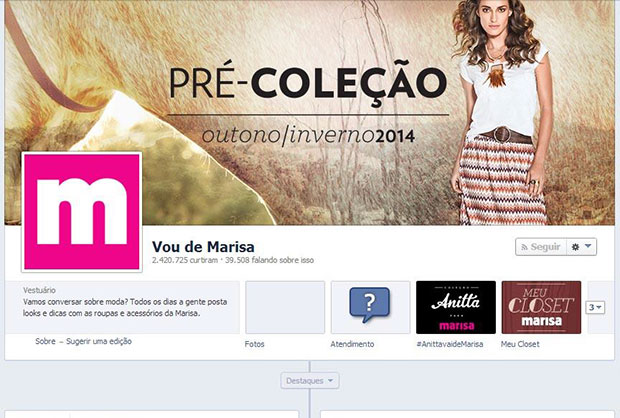Click the Meu Closet label
The width and height of the screenshot is (620, 418).
click(520, 344)
